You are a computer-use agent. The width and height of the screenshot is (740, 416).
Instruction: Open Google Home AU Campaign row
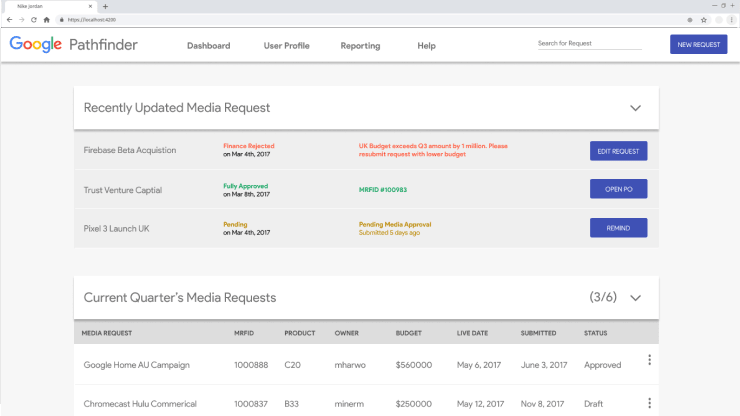(x=366, y=365)
